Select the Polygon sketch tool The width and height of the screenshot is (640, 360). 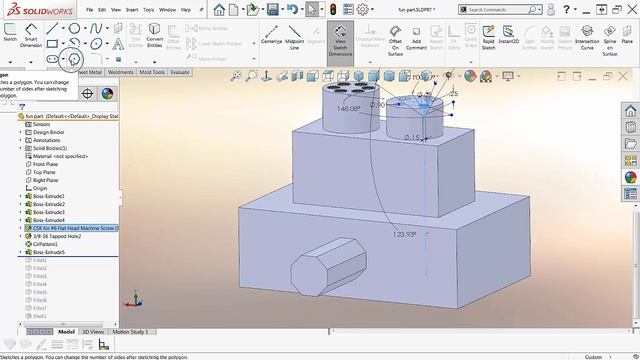[x=74, y=59]
